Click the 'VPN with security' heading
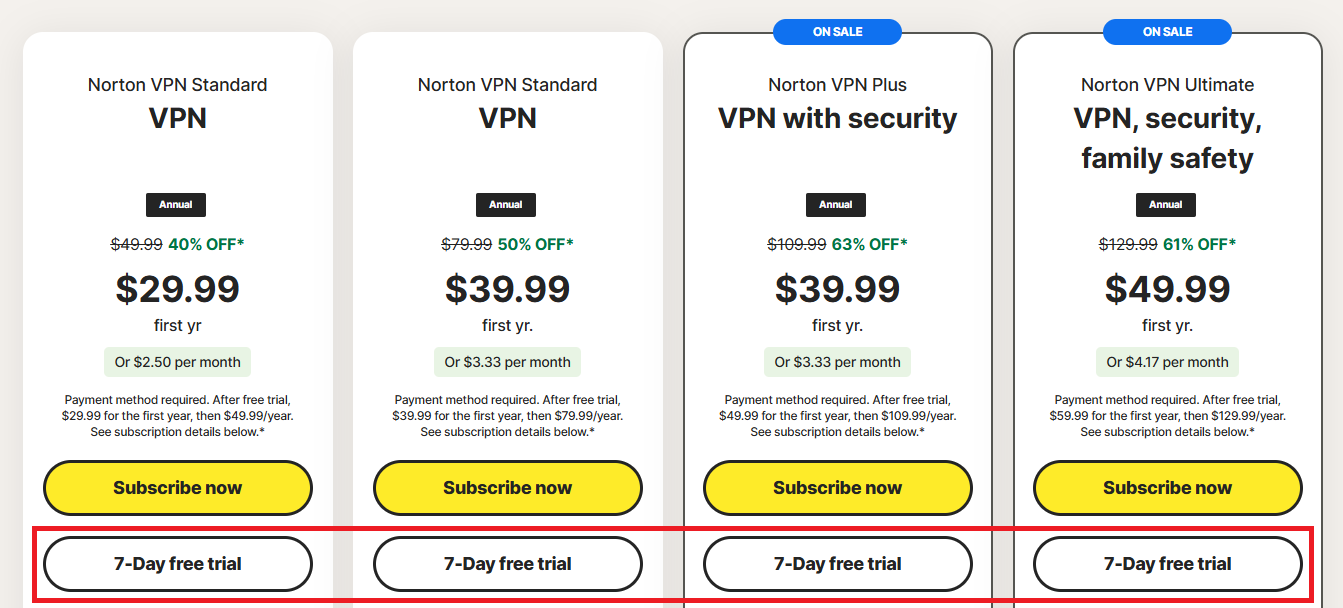1343x608 pixels. [838, 118]
